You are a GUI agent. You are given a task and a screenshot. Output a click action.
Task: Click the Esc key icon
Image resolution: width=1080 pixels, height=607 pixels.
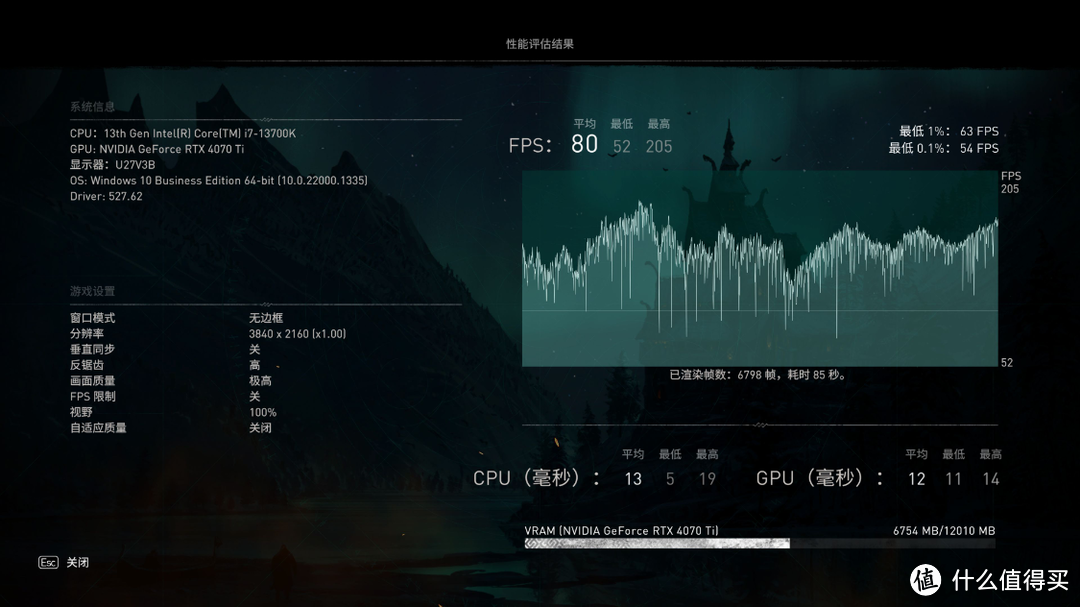48,562
